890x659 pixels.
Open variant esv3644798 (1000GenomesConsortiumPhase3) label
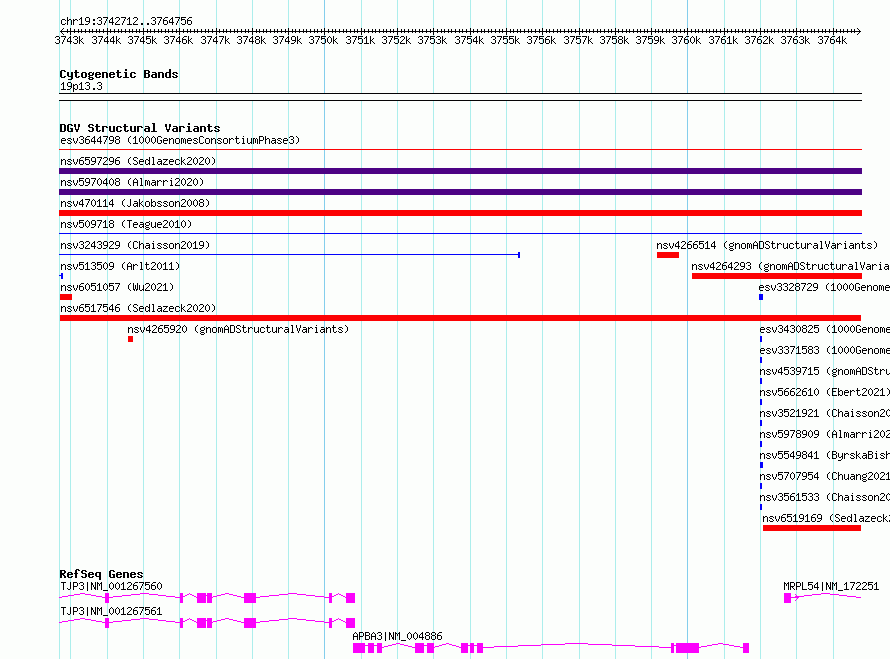pyautogui.click(x=180, y=140)
